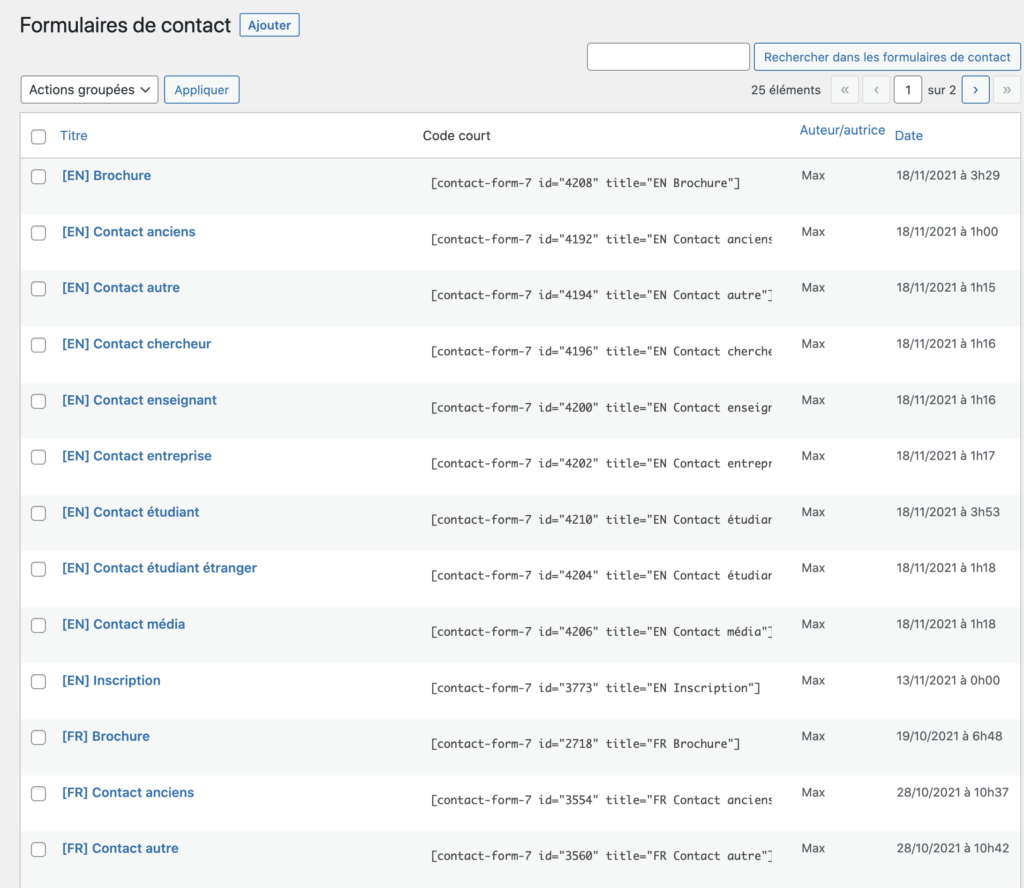The image size is (1024, 888).
Task: Select the [EN] Brochure row checkbox
Action: [38, 177]
